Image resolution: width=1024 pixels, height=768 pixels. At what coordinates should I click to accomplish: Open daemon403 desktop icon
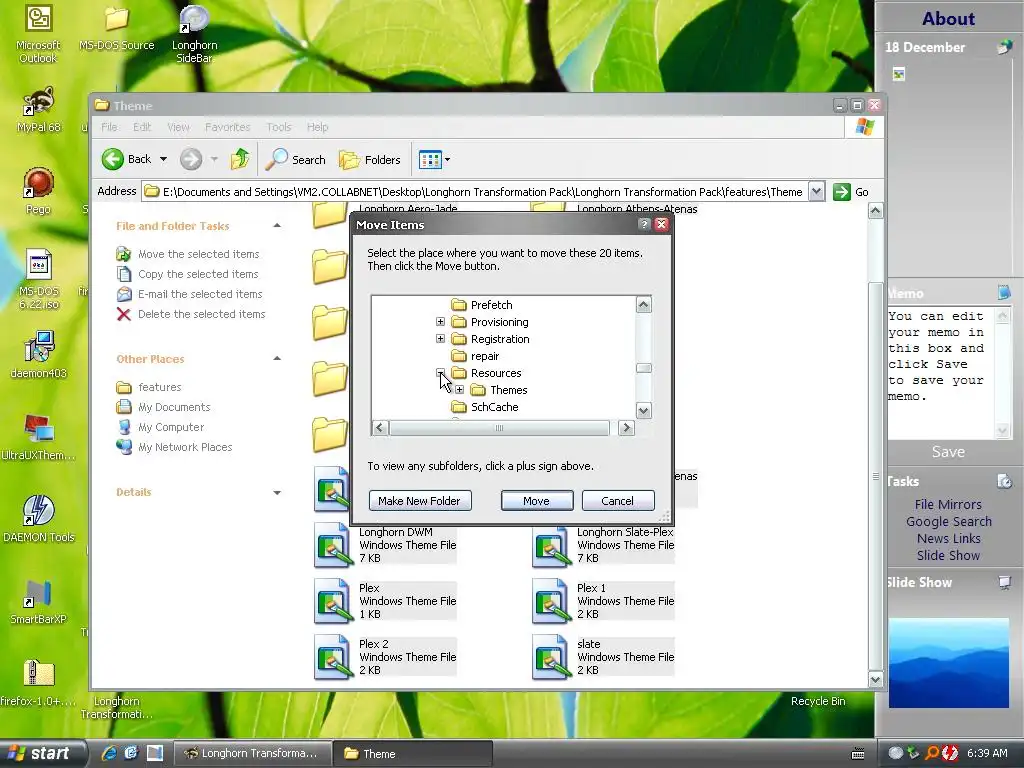coord(39,355)
